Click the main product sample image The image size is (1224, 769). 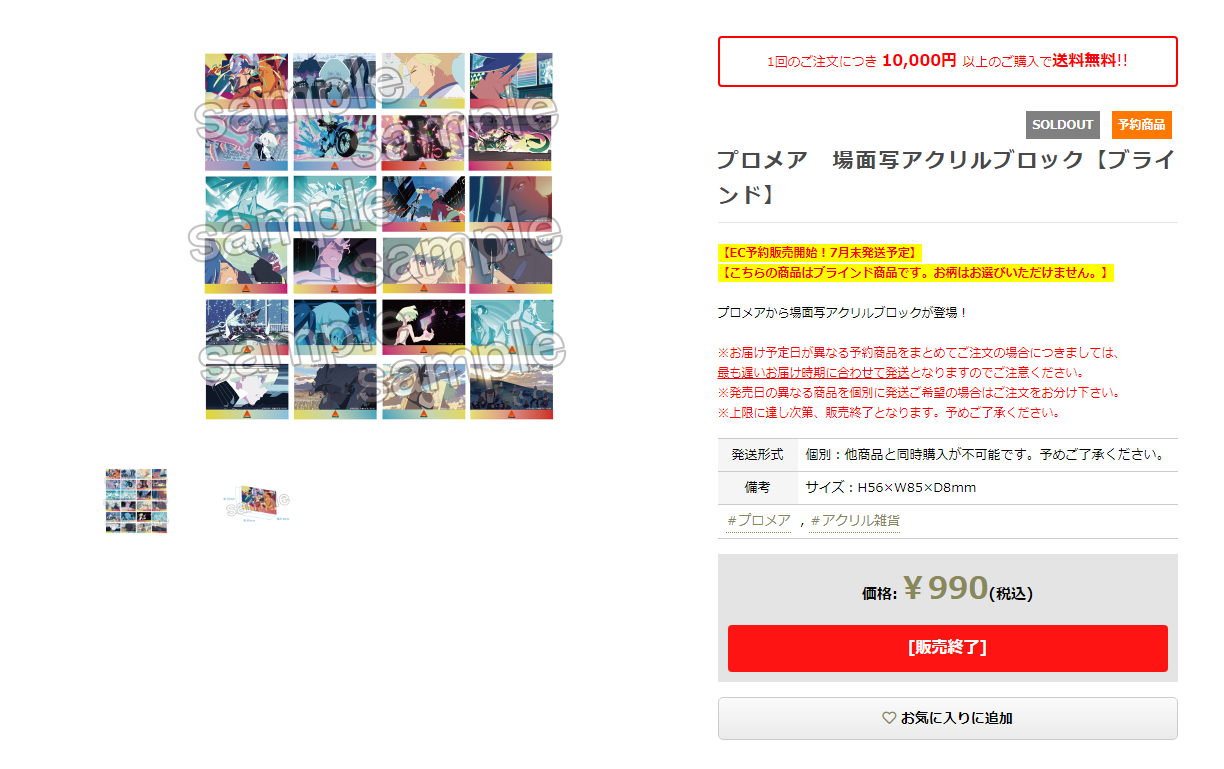pos(379,235)
